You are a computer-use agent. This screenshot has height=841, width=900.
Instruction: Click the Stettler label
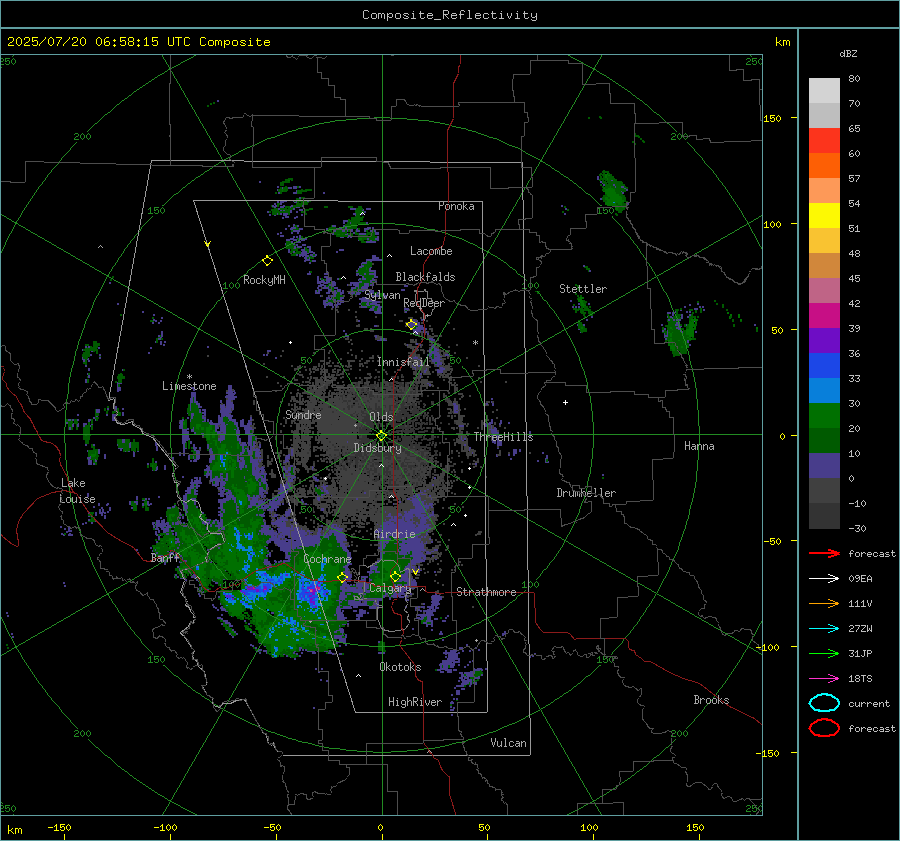[583, 289]
